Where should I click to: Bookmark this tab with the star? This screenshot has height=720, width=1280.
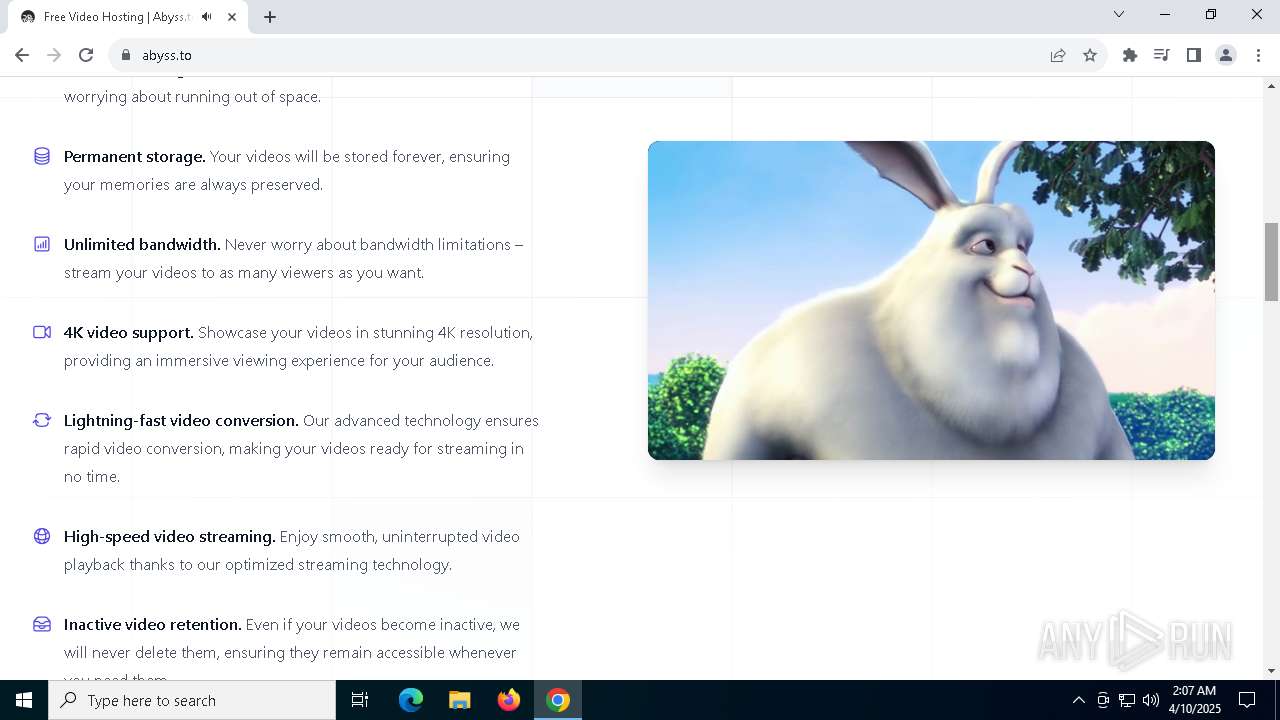coord(1090,55)
